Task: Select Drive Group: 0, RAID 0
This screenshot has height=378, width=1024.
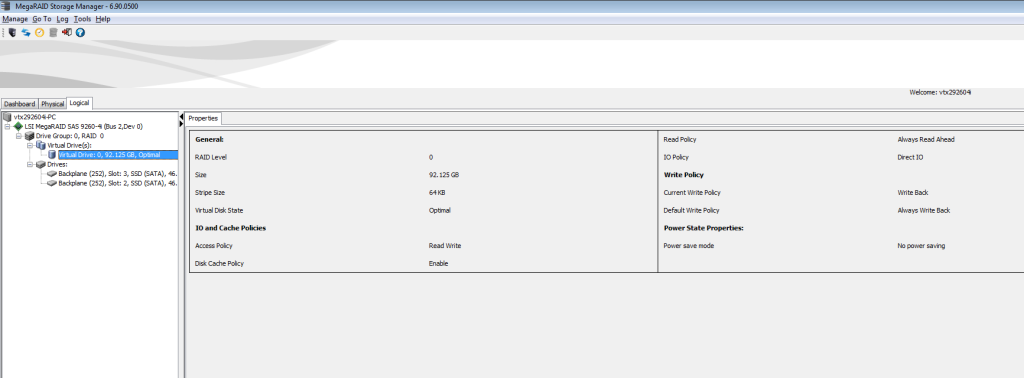Action: (x=70, y=136)
